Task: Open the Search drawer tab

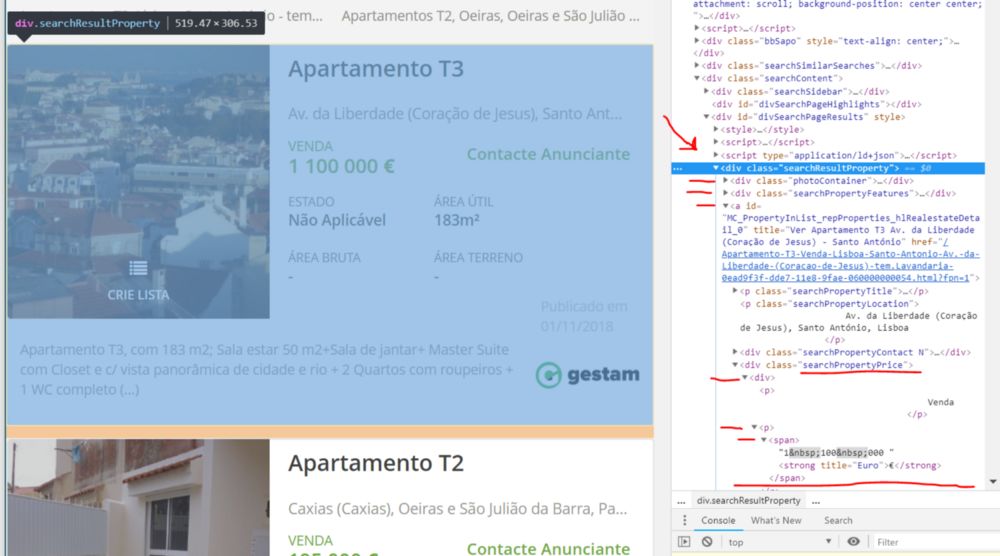Action: (x=838, y=520)
